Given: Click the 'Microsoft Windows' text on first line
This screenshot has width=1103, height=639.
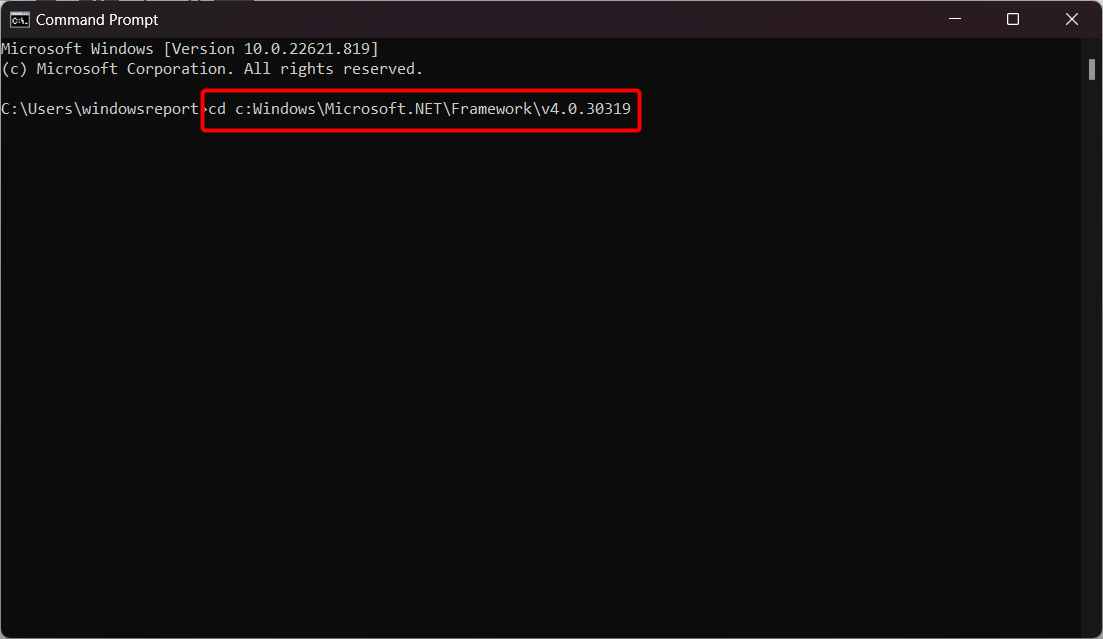Looking at the screenshot, I should tap(77, 49).
